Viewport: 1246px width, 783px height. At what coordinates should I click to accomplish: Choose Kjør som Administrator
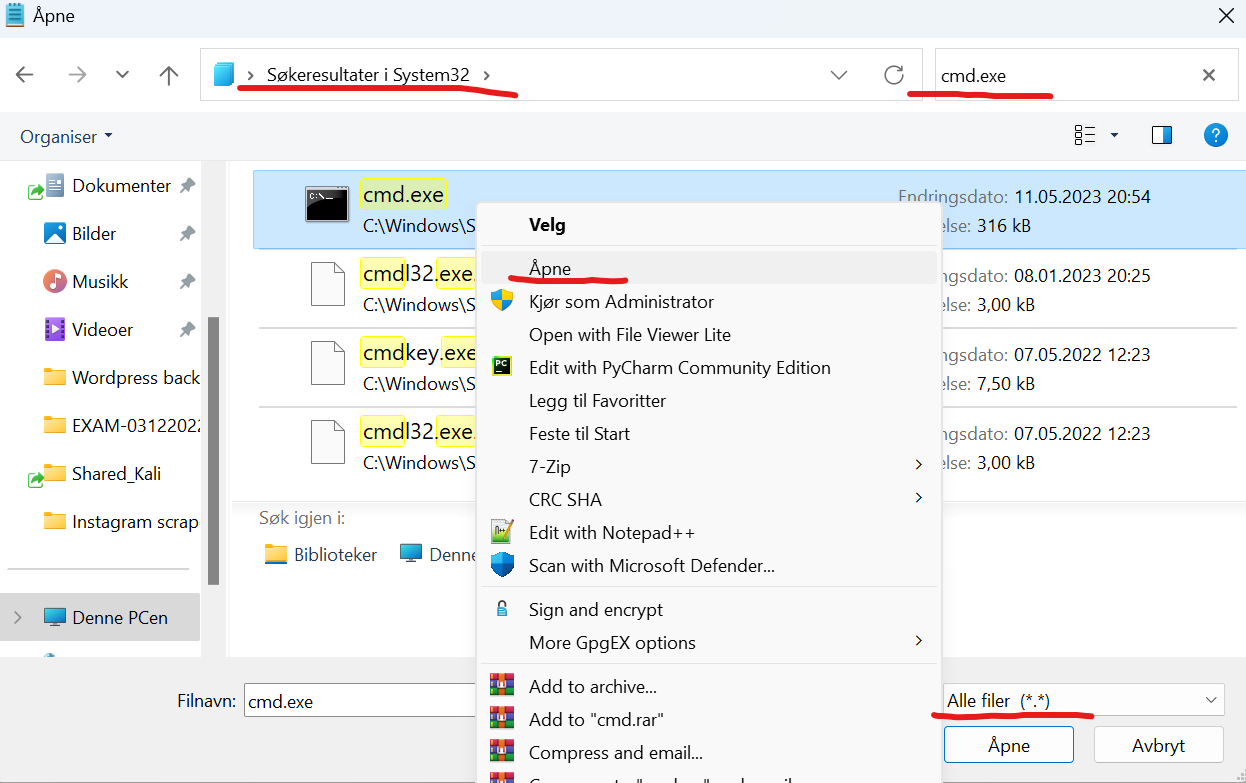621,302
